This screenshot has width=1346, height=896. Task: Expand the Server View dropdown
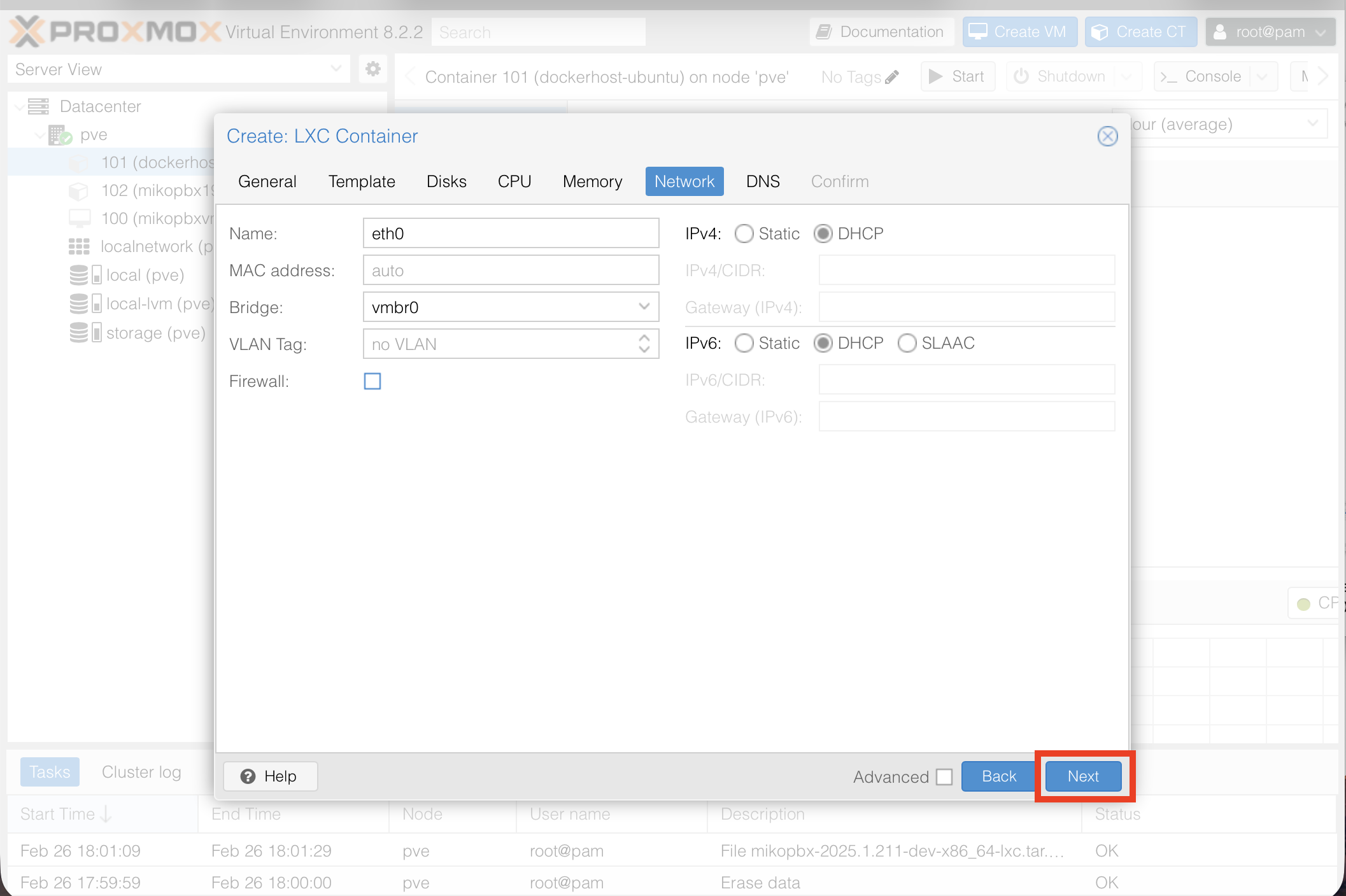(x=336, y=69)
